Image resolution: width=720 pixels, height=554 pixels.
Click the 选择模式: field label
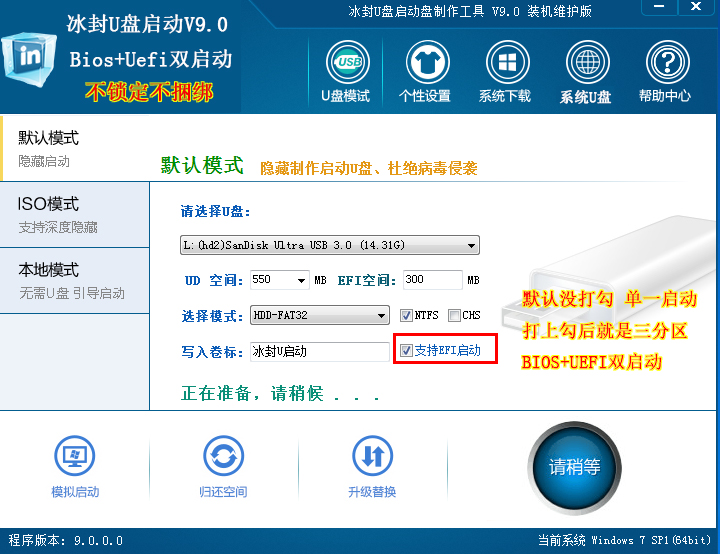(212, 316)
